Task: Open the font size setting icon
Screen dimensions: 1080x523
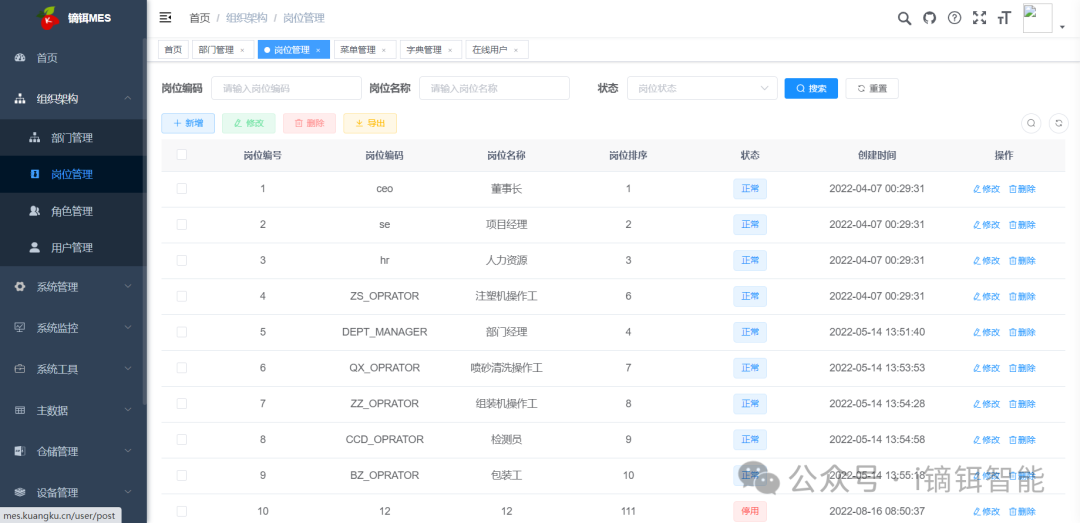Action: tap(1004, 18)
